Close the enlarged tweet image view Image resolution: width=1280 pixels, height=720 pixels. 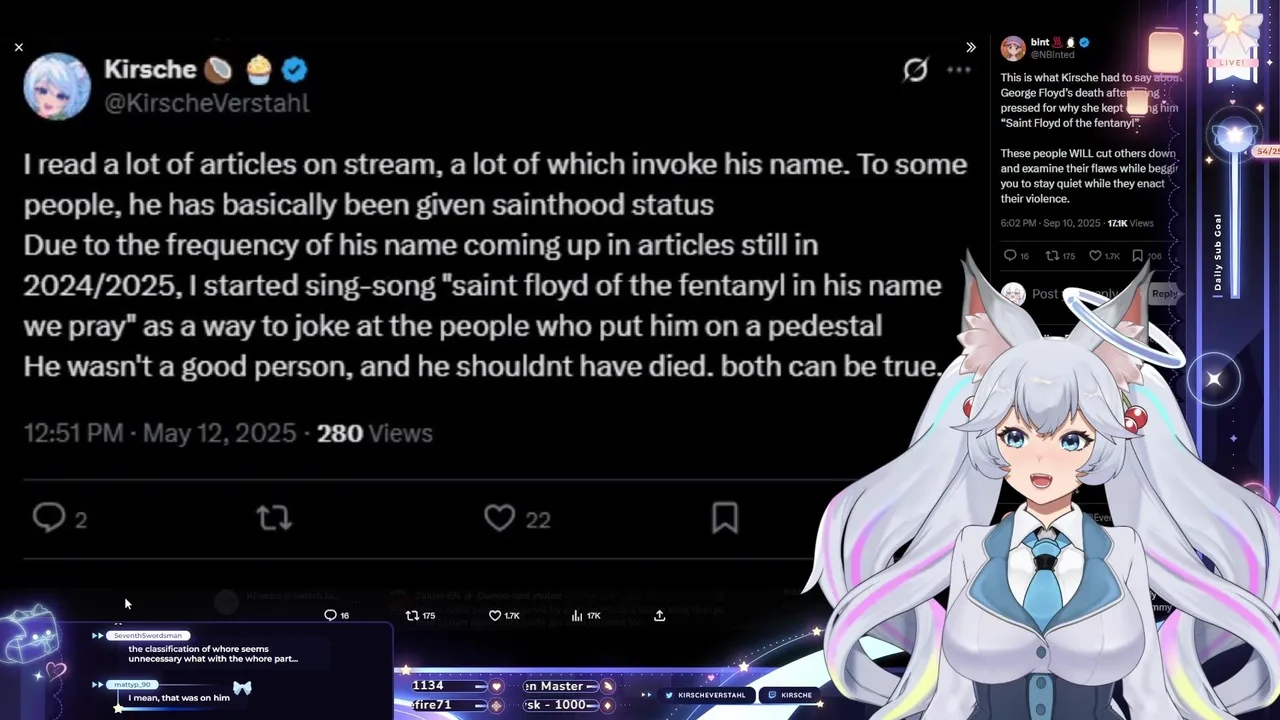coord(19,47)
